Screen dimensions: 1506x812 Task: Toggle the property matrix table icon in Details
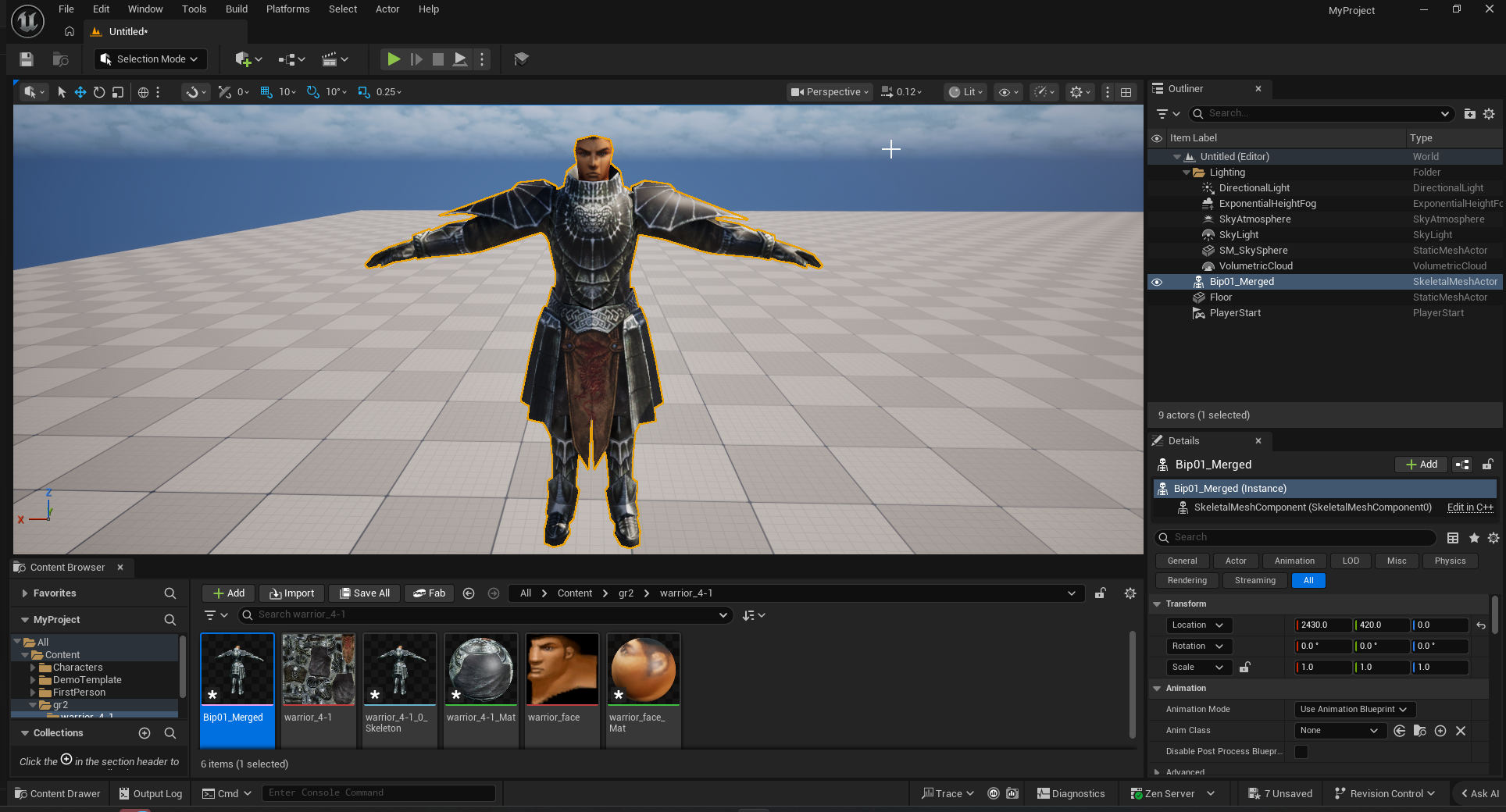(1453, 538)
